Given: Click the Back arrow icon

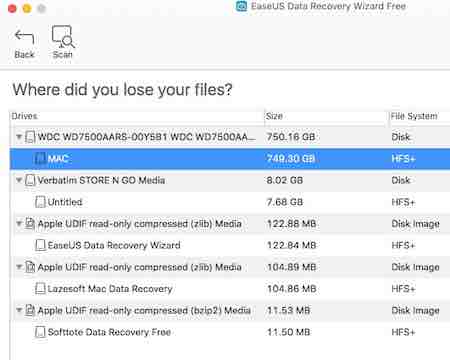Looking at the screenshot, I should [x=24, y=37].
